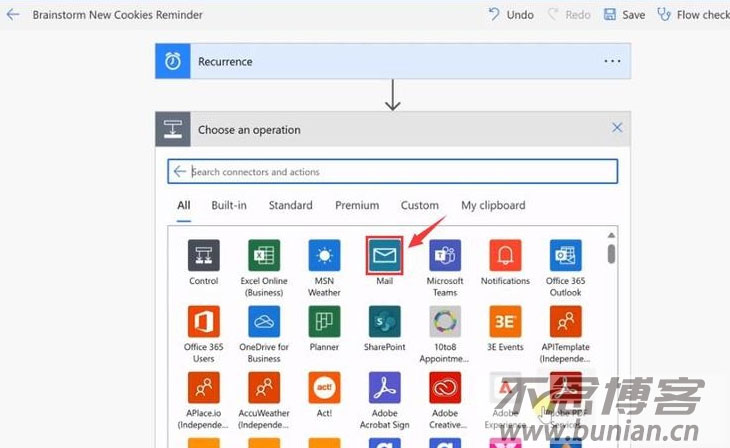Close the Choose an operation panel
The width and height of the screenshot is (730, 448).
pos(617,128)
